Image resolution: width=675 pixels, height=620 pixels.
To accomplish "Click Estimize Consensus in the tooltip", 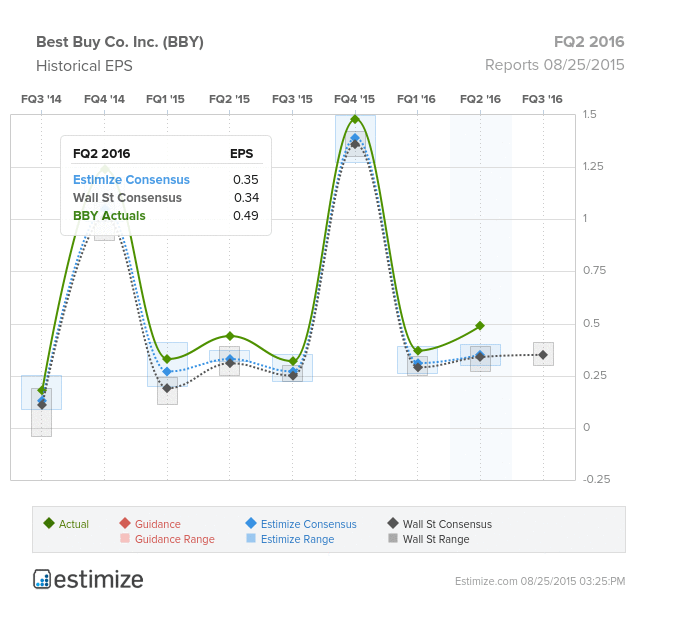I will 131,180.
